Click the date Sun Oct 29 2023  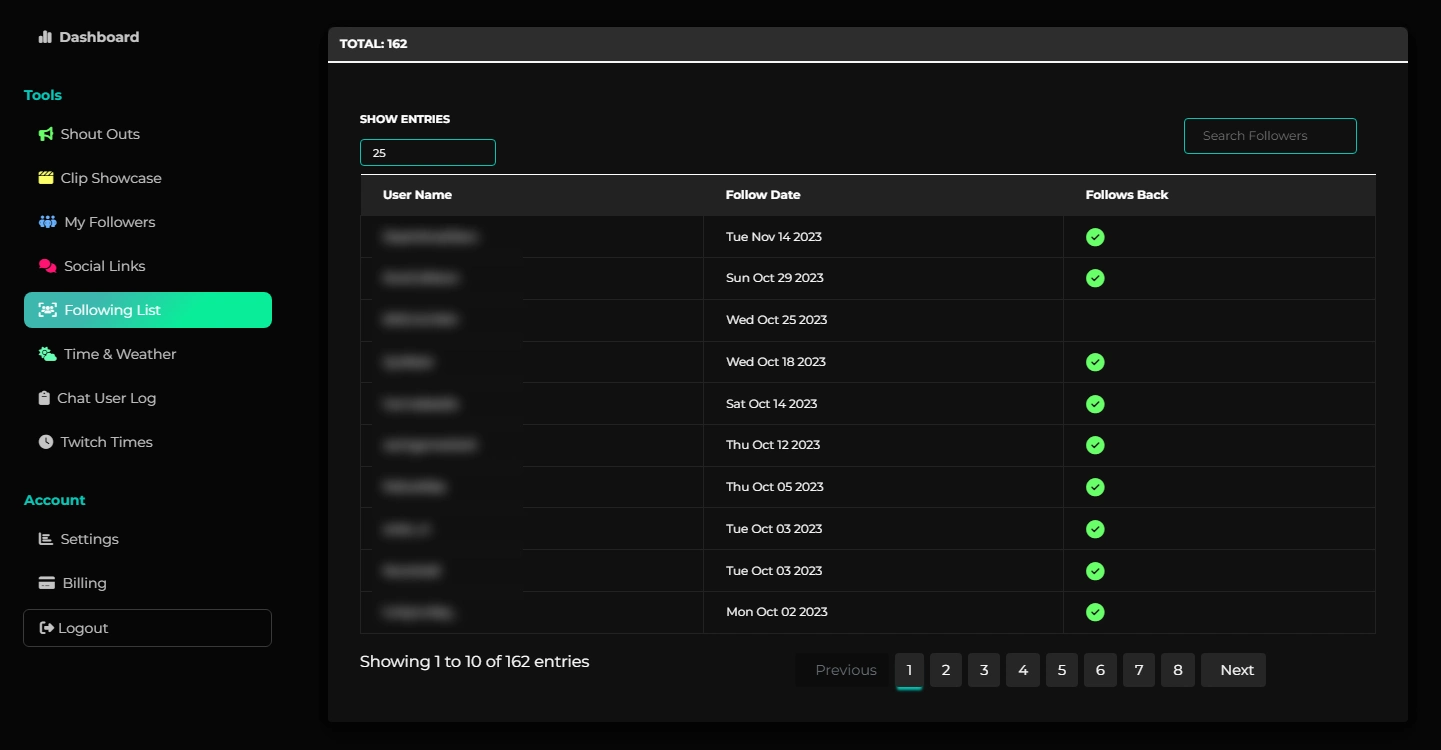[x=775, y=278]
